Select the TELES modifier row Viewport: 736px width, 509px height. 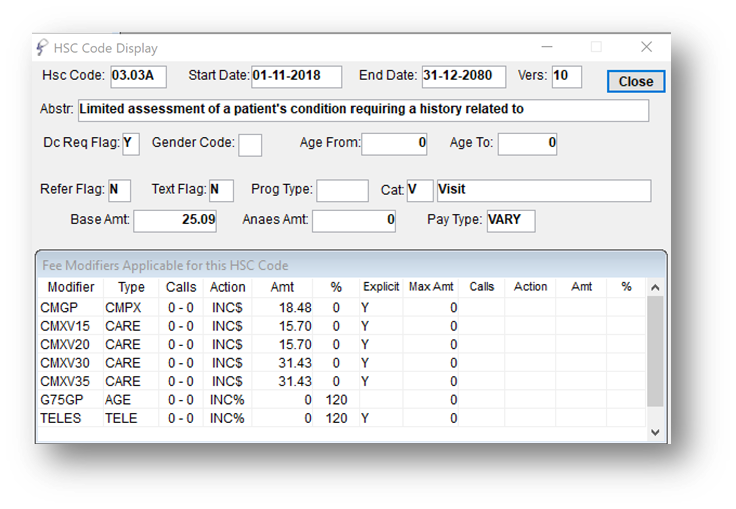click(342, 418)
